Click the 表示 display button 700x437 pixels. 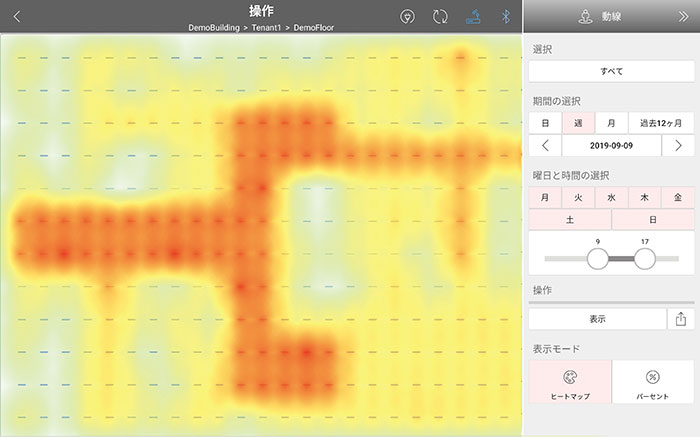click(x=597, y=319)
